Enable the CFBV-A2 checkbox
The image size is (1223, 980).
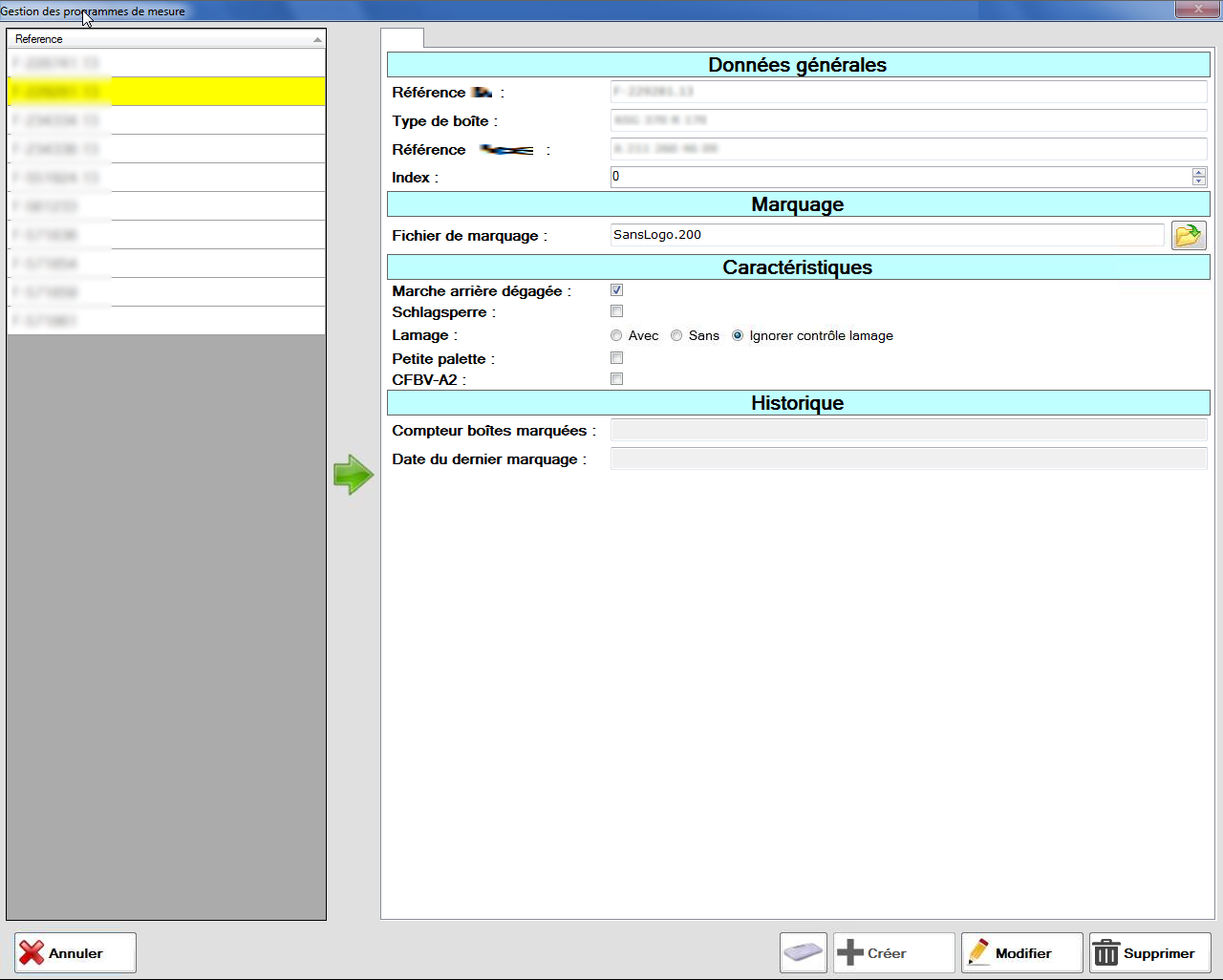616,379
